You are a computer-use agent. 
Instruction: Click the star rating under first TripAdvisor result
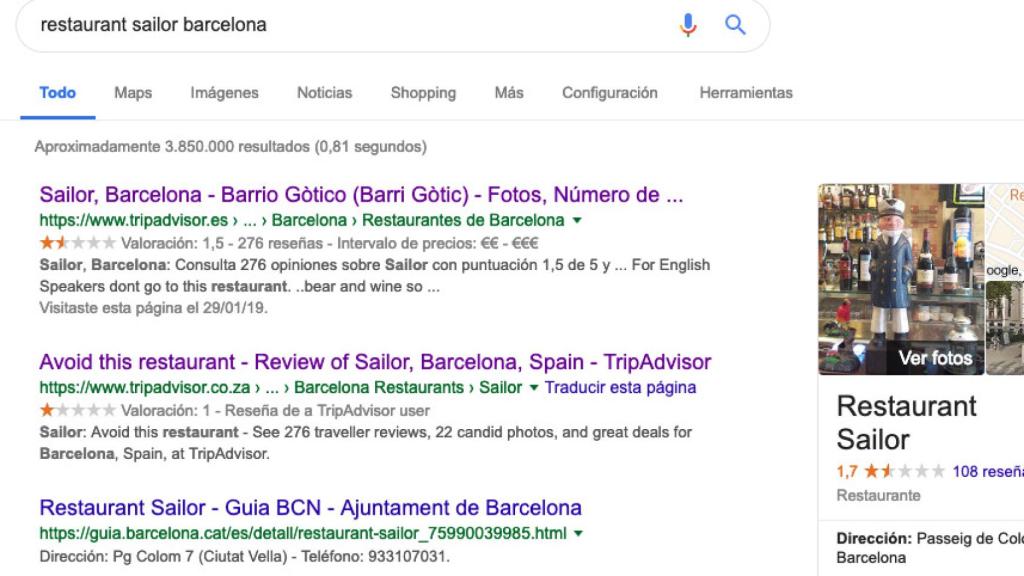tap(78, 243)
